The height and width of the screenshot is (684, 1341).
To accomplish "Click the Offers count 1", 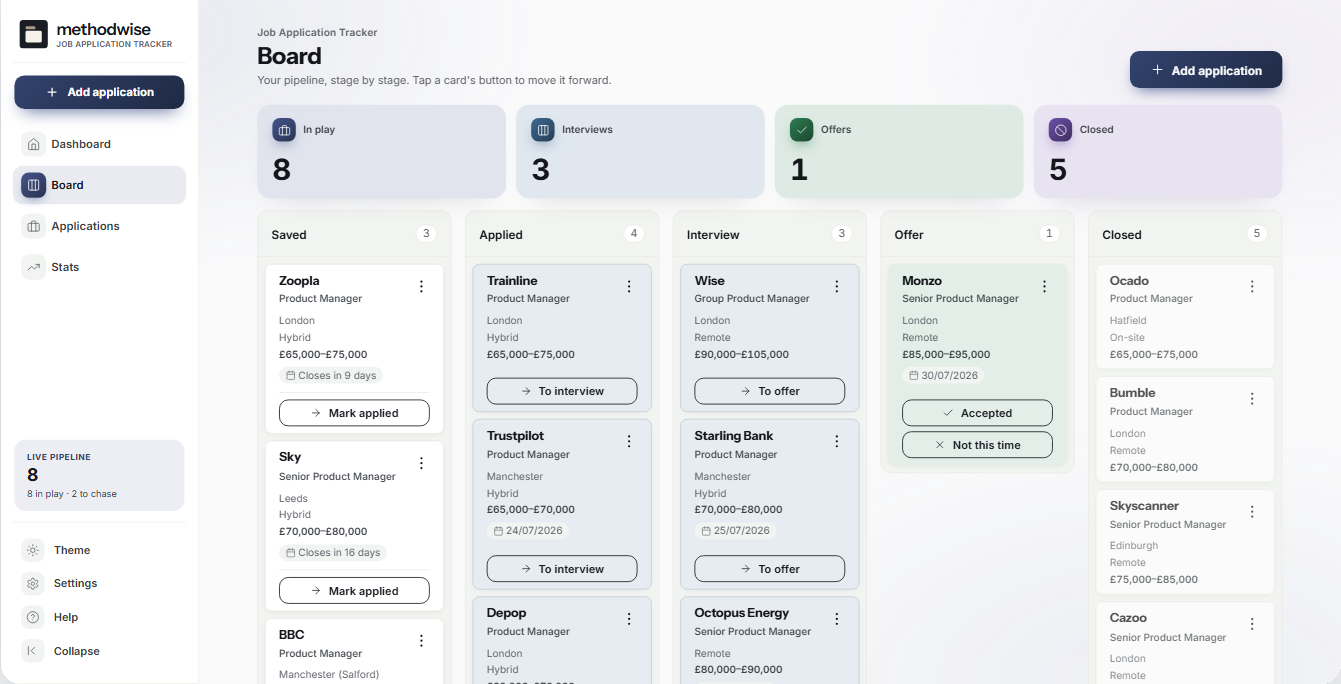I will point(799,170).
